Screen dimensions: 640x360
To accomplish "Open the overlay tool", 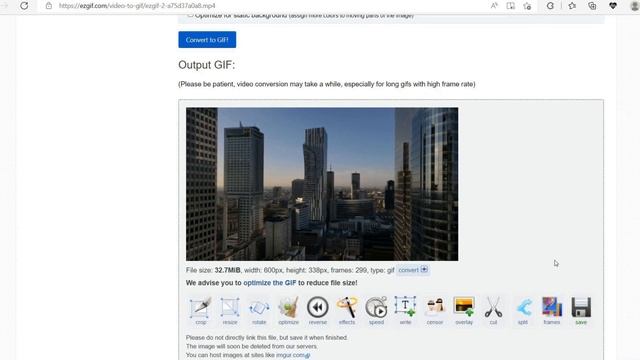I will coord(464,311).
